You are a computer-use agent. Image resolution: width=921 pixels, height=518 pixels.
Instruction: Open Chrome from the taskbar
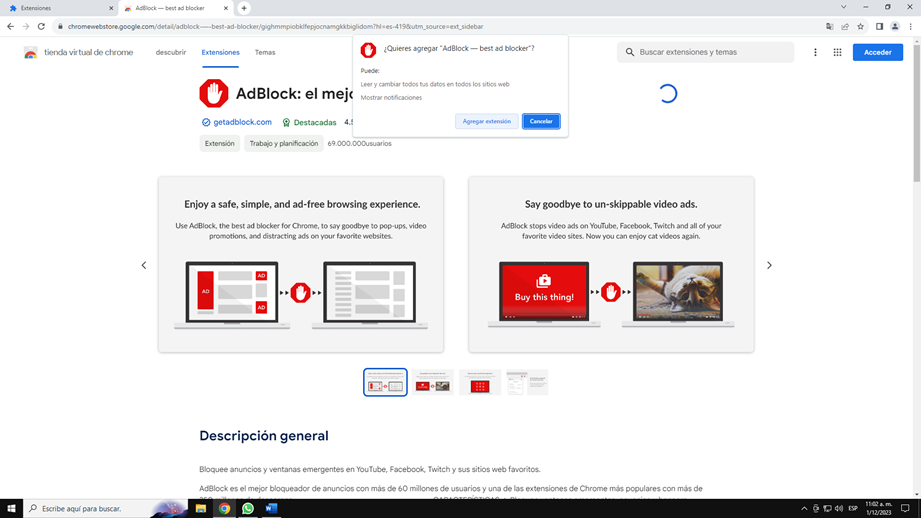tap(224, 509)
